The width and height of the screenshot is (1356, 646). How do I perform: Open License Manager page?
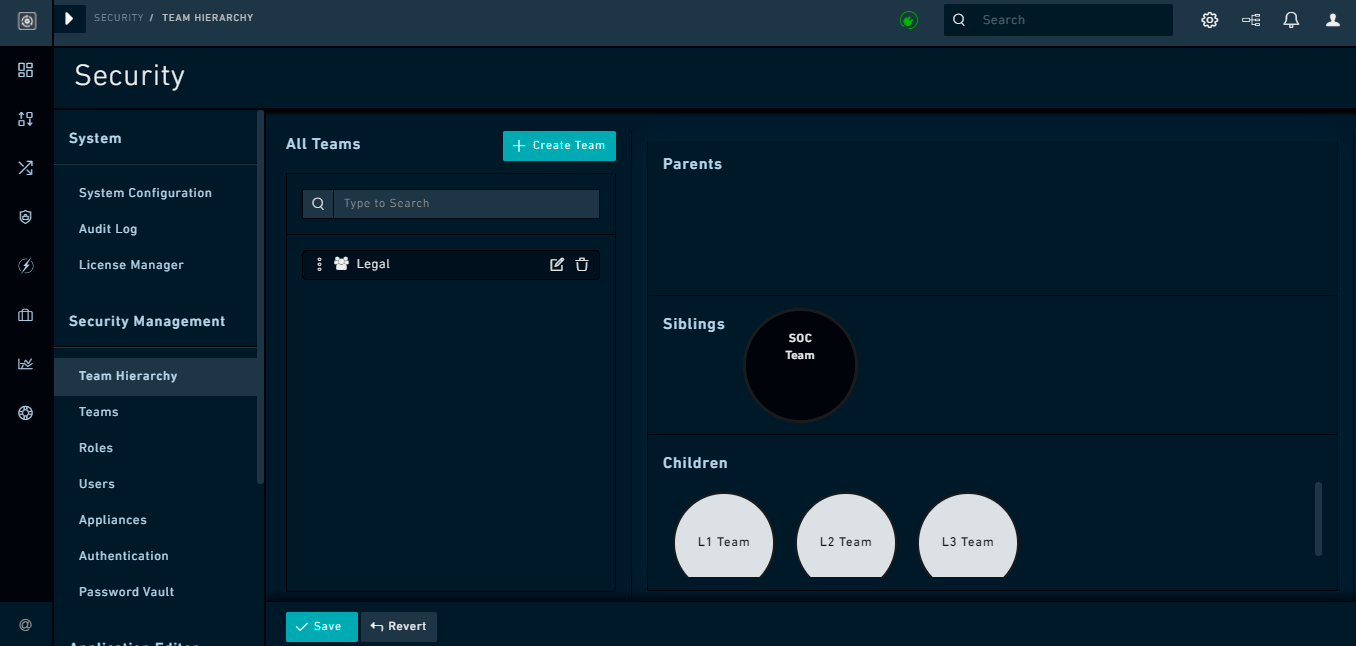coord(131,265)
